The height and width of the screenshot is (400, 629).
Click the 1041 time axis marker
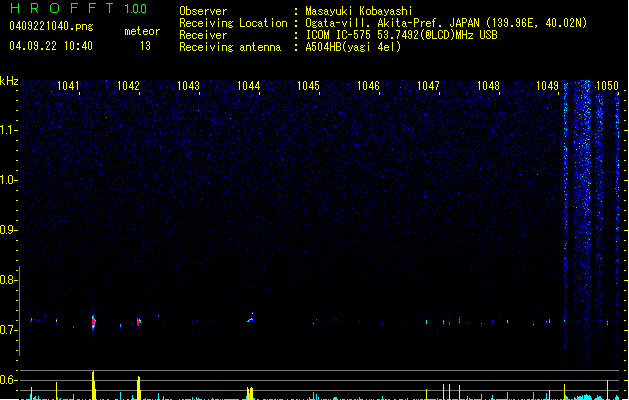point(68,86)
